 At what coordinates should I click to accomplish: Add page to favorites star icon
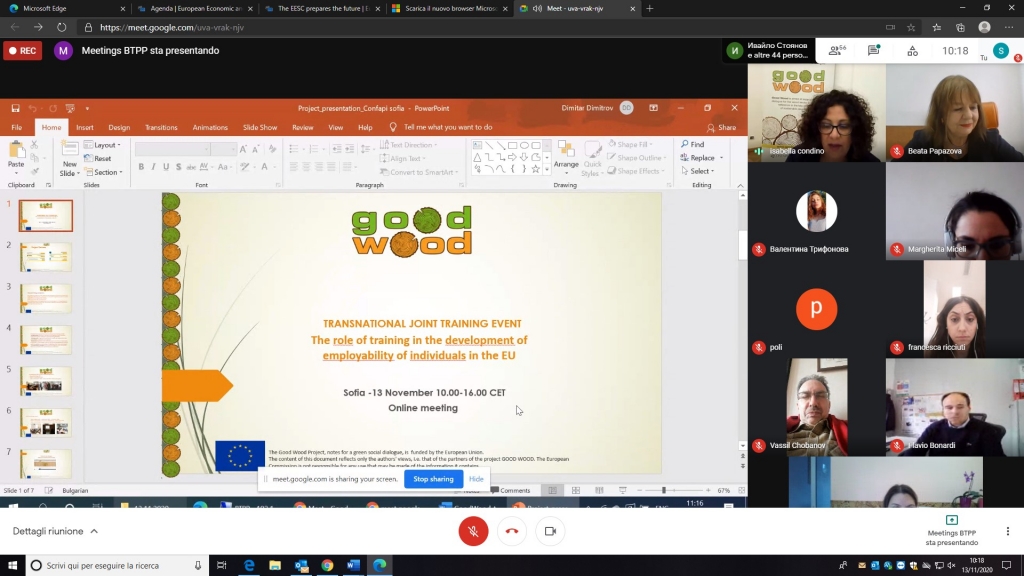[911, 27]
